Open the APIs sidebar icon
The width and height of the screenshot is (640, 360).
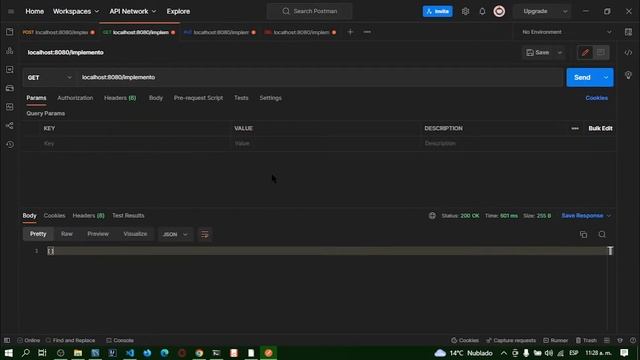10,51
